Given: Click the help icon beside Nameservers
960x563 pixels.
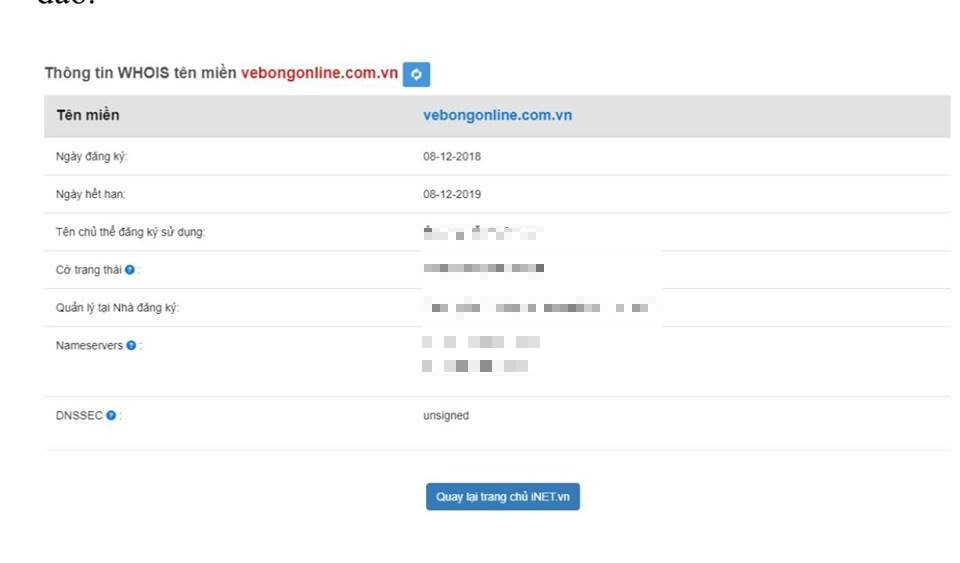Looking at the screenshot, I should coord(132,346).
